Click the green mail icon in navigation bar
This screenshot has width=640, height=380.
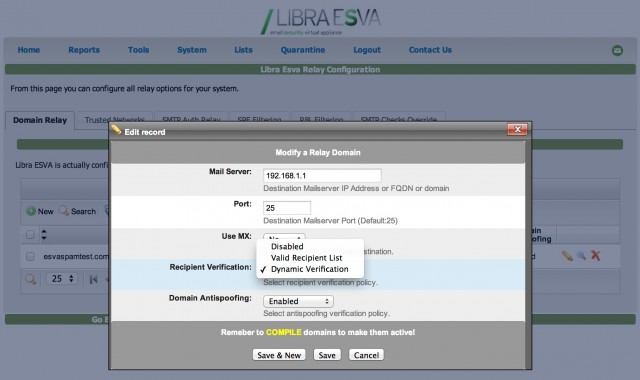[617, 50]
